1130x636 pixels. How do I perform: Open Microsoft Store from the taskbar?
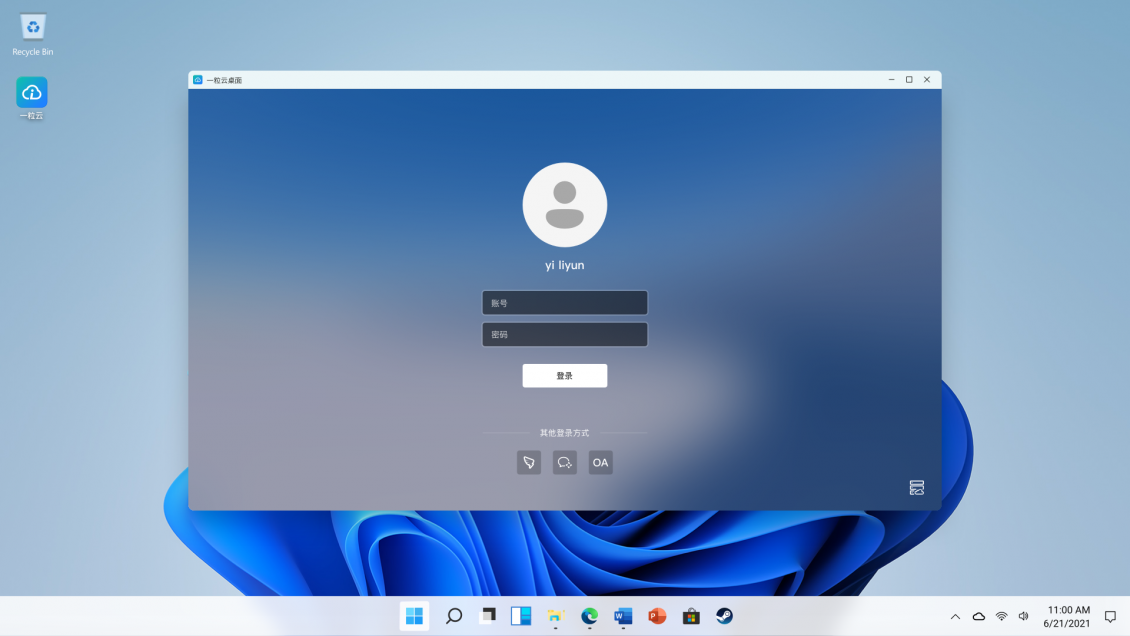(x=691, y=616)
